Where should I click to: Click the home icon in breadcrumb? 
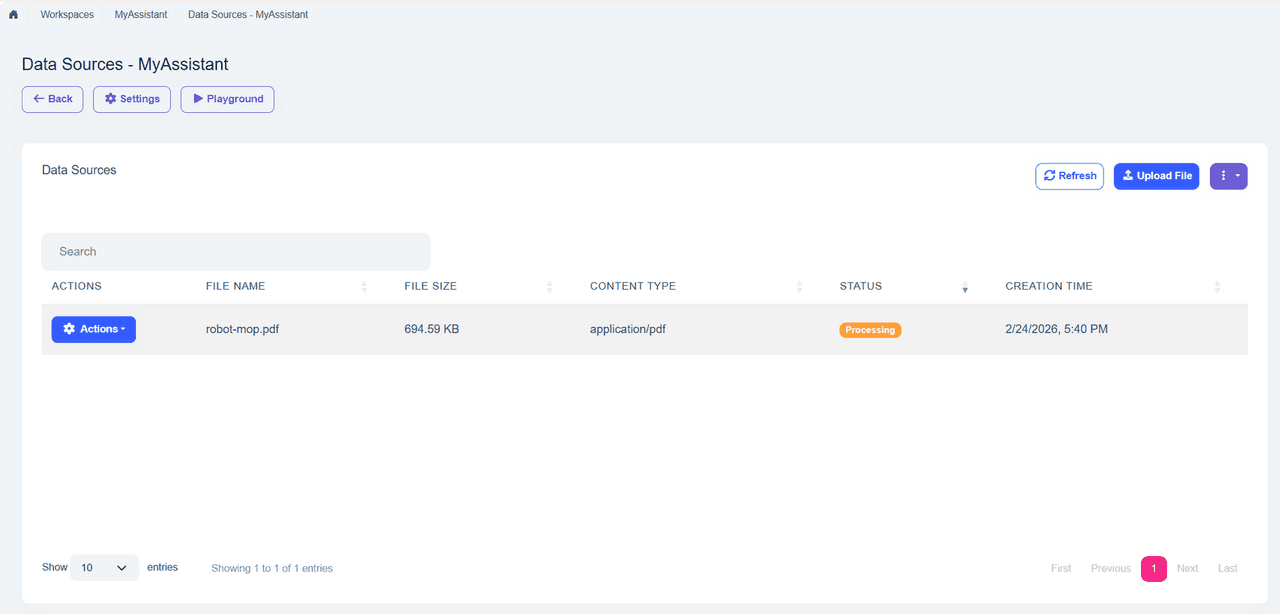click(x=13, y=15)
